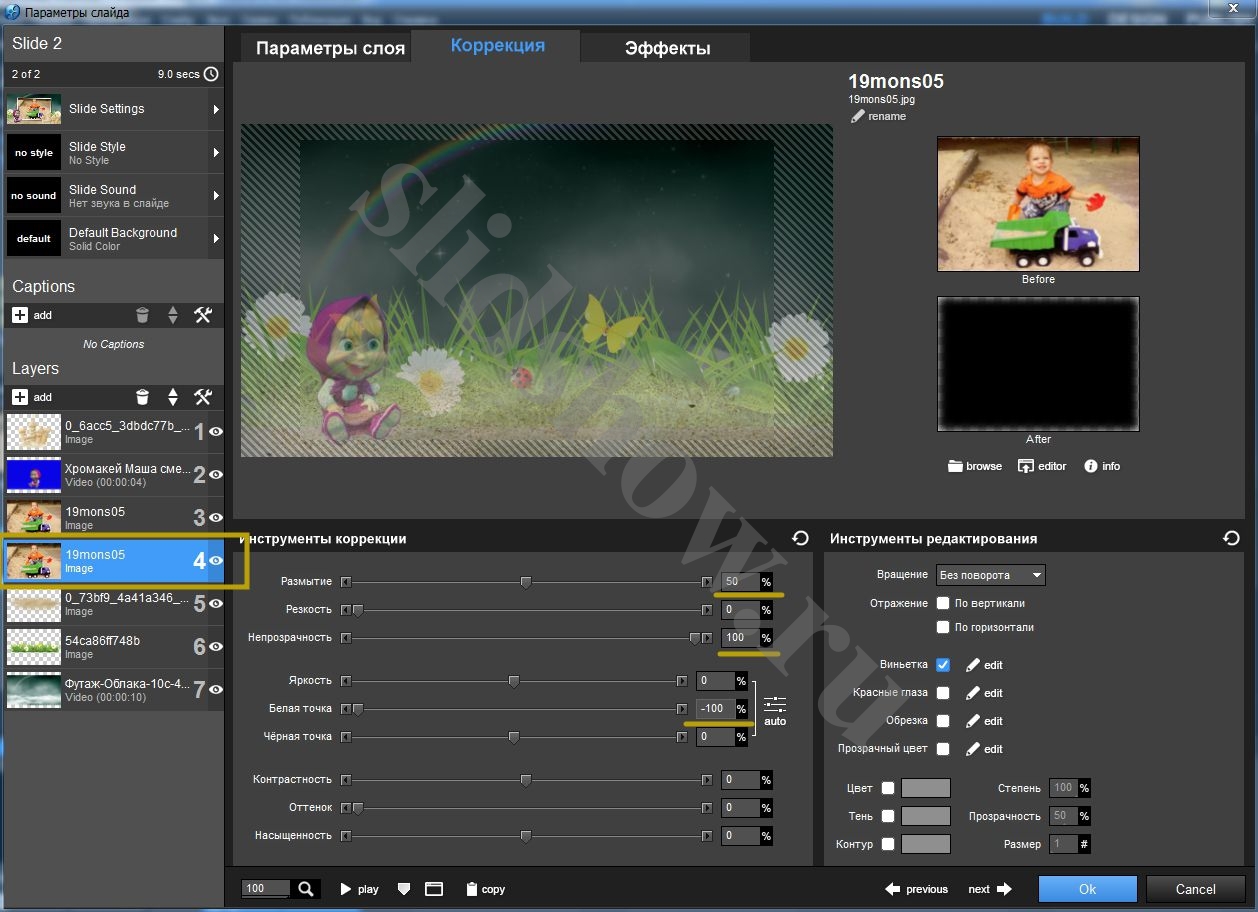Edit crop (Обрезка) settings
Viewport: 1258px width, 912px height.
click(984, 721)
